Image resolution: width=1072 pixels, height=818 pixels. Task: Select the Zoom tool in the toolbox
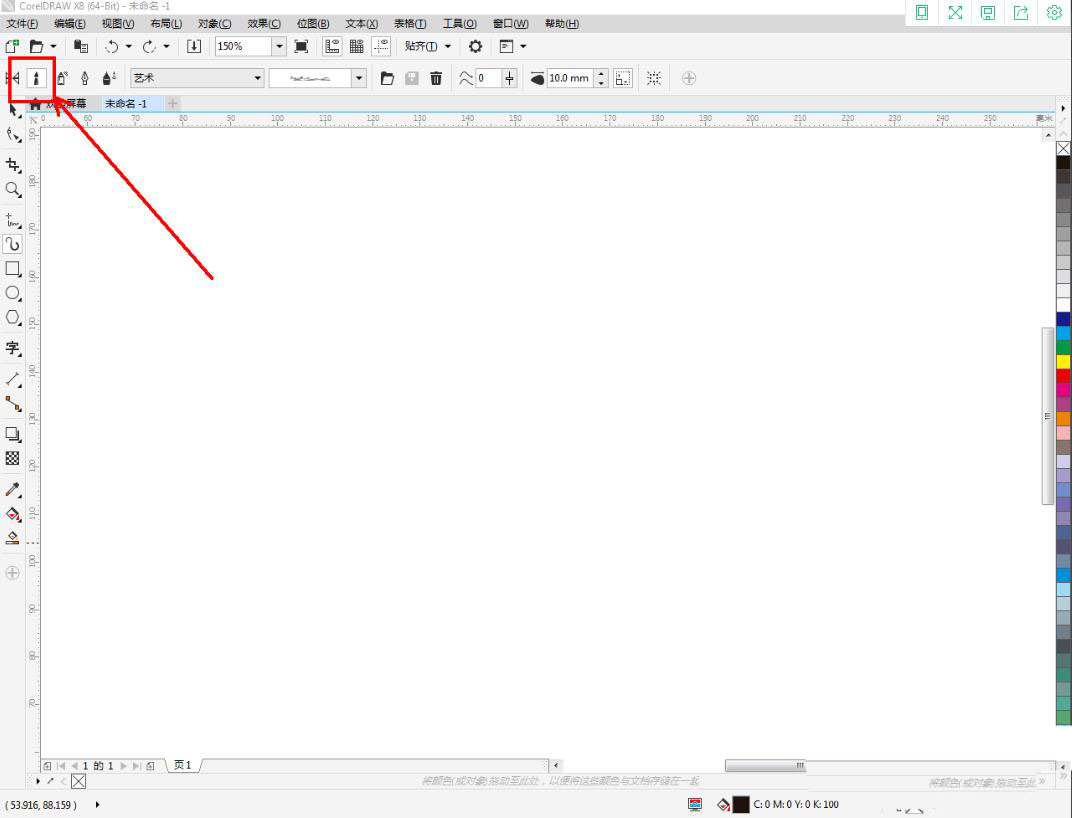click(13, 190)
